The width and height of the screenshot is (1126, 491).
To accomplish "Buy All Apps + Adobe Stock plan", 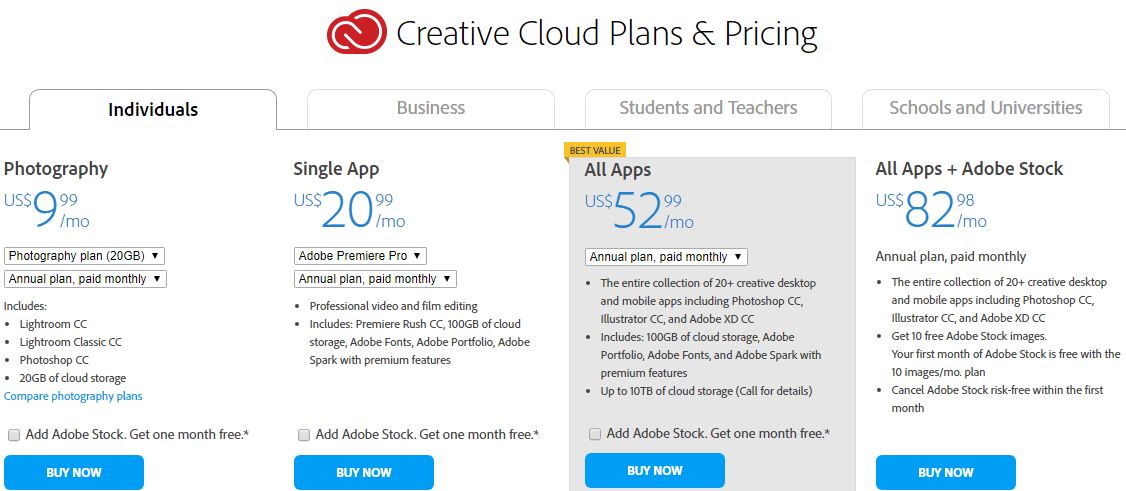I will tap(946, 472).
